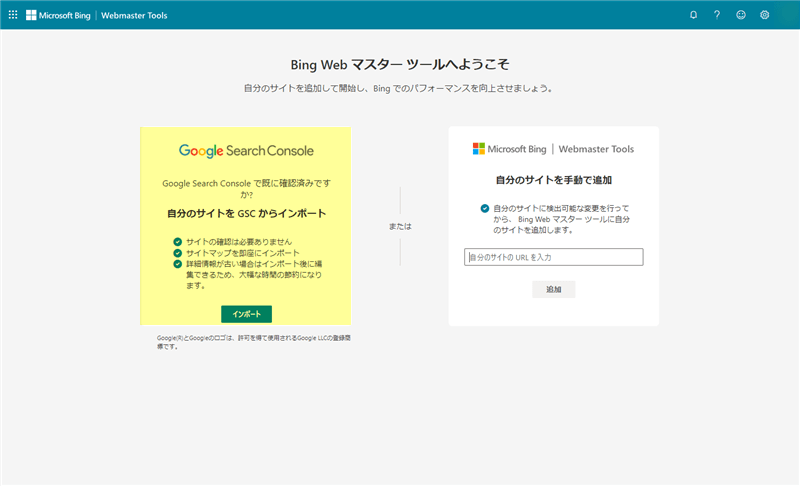Open the notifications bell icon
This screenshot has height=486, width=800.
pos(693,15)
